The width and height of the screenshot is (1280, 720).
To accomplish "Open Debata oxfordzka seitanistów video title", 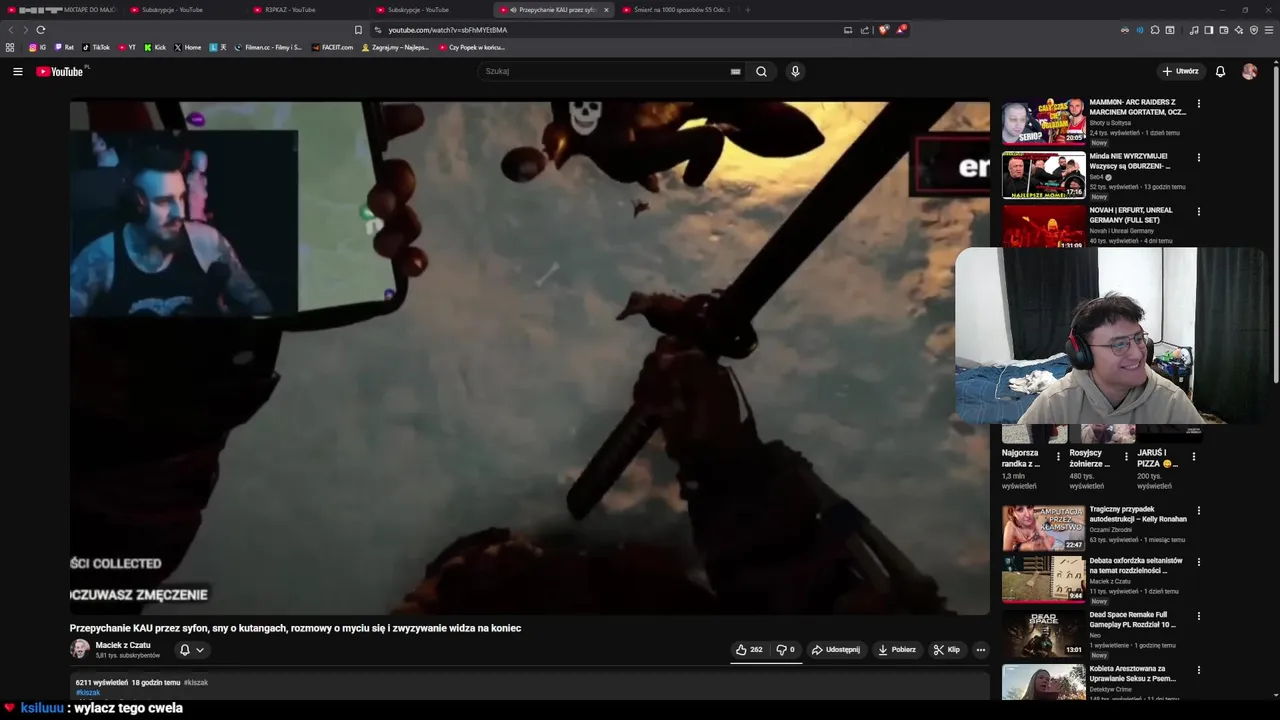I will 1136,565.
